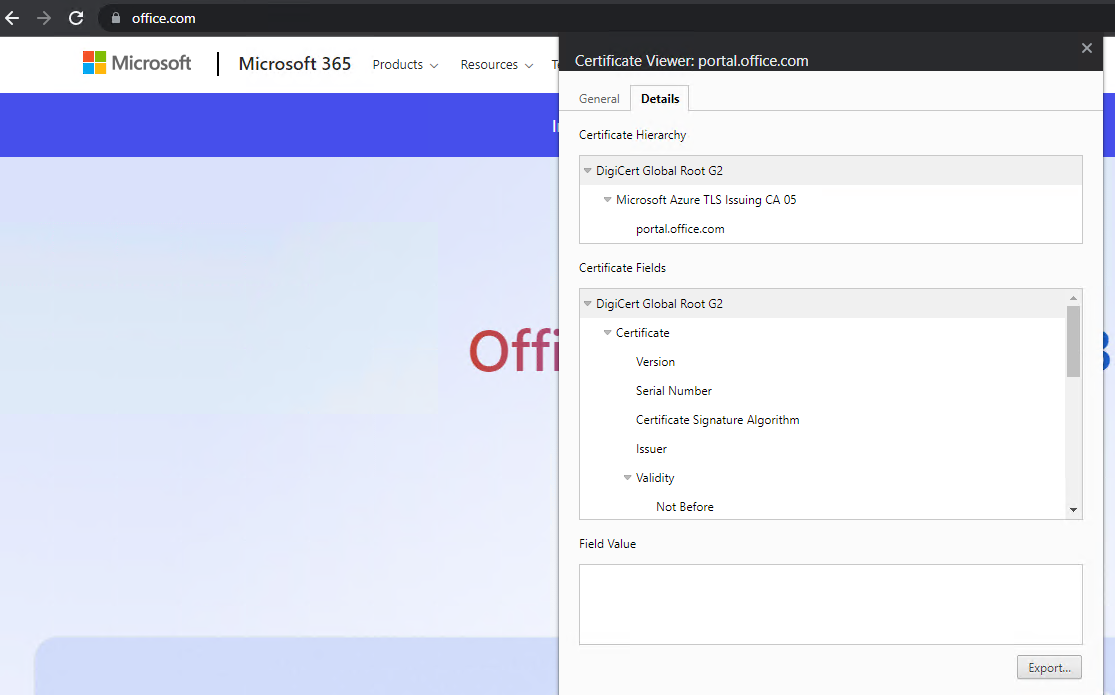Select the Certificate field row
The width and height of the screenshot is (1115, 695).
point(823,333)
